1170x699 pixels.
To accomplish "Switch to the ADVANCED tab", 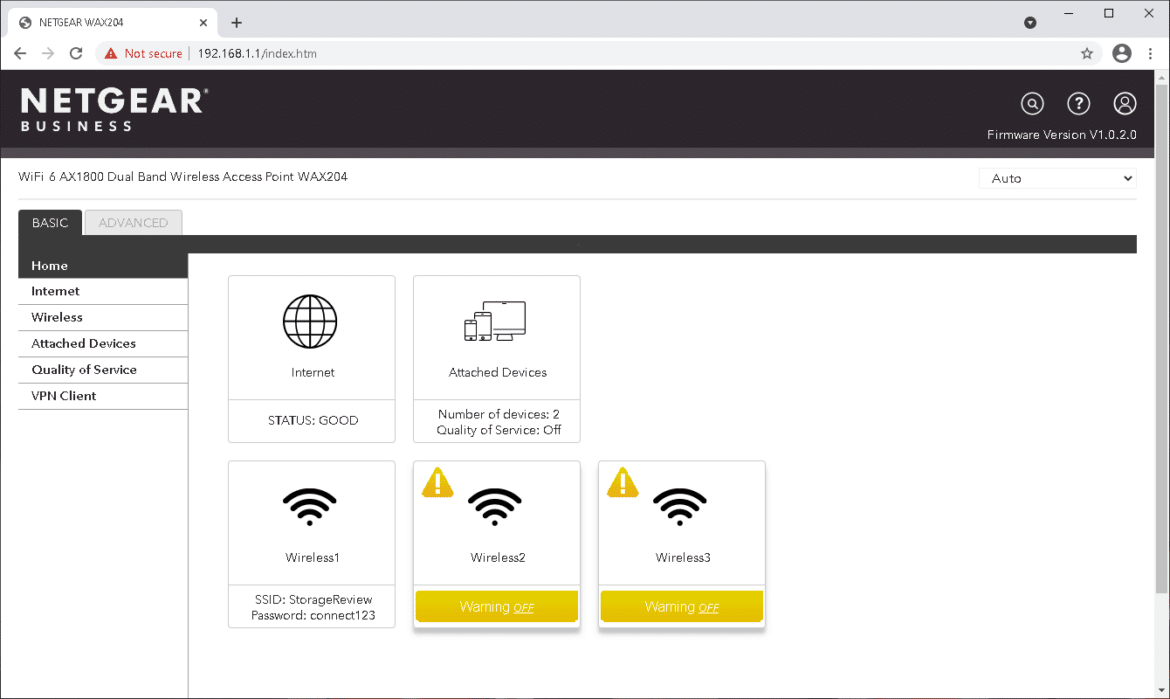I will [133, 222].
